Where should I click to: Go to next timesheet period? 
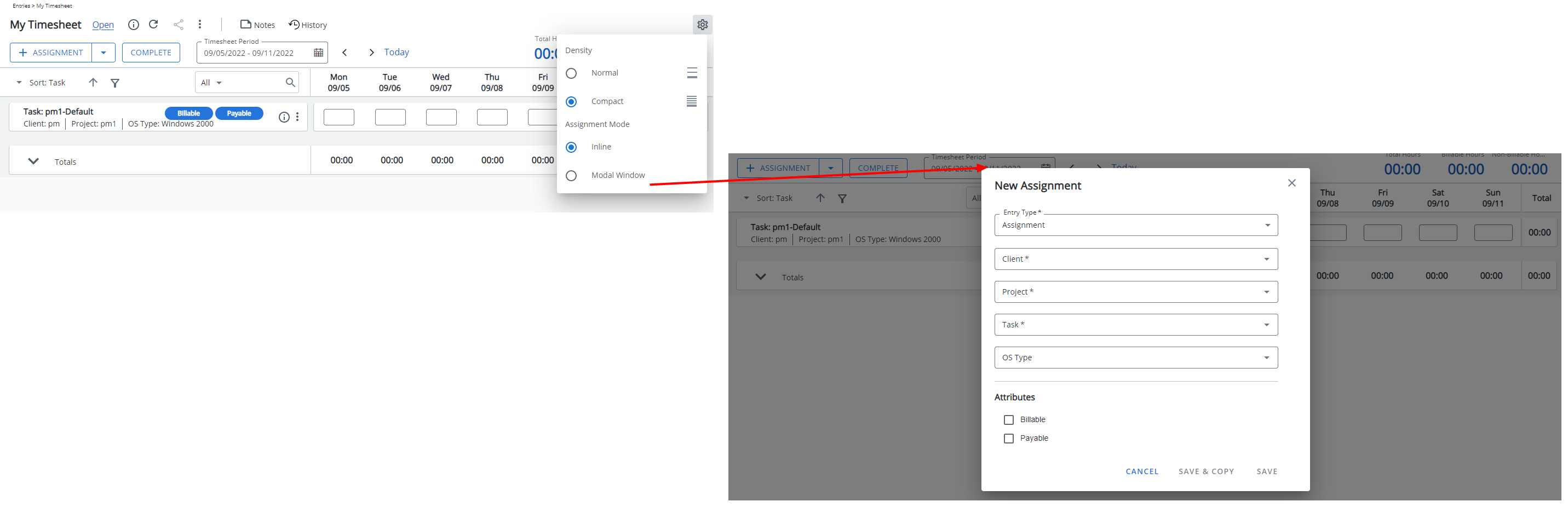pos(371,53)
